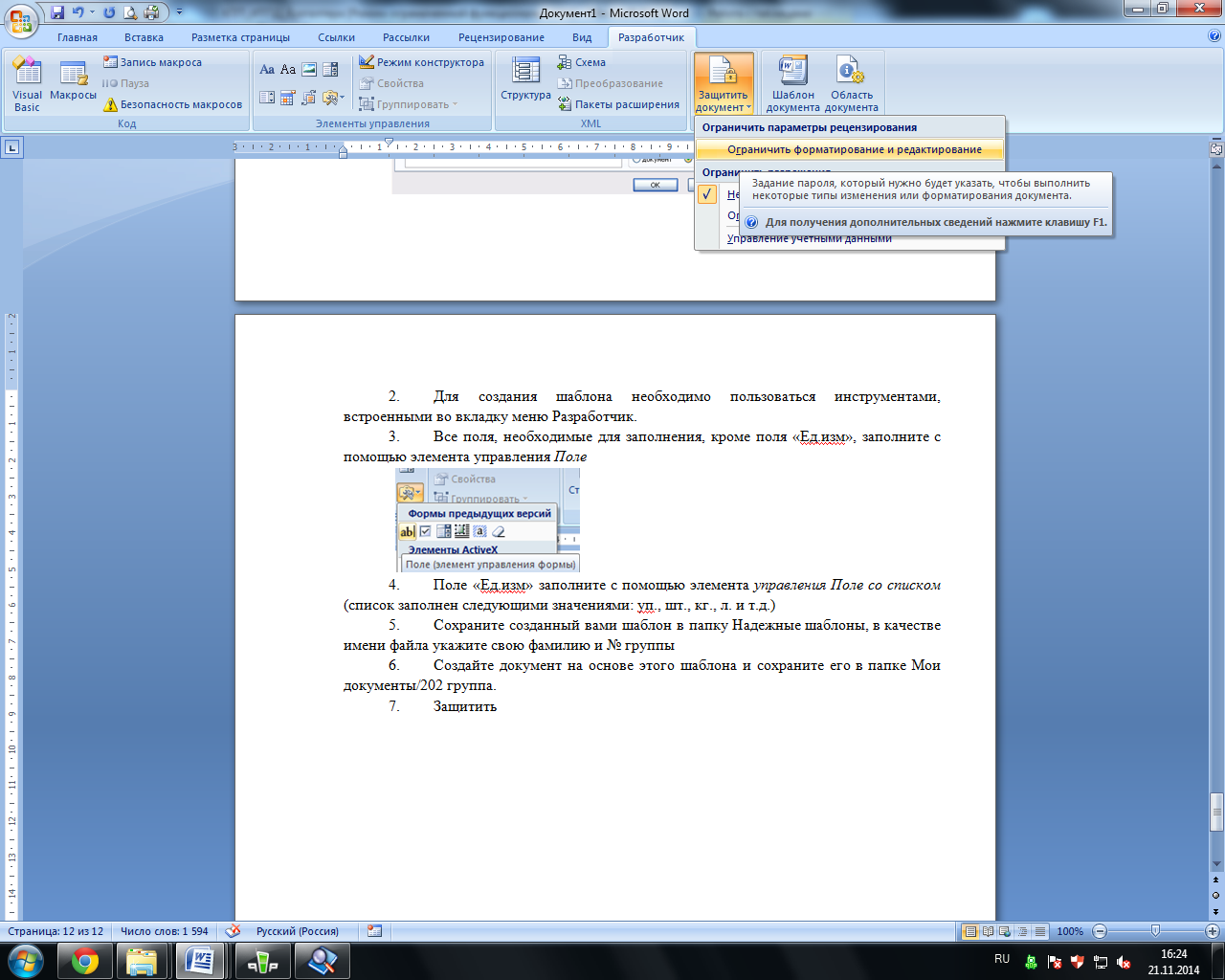Zoom in using the plus button
Image resolution: width=1225 pixels, height=980 pixels.
click(1213, 931)
